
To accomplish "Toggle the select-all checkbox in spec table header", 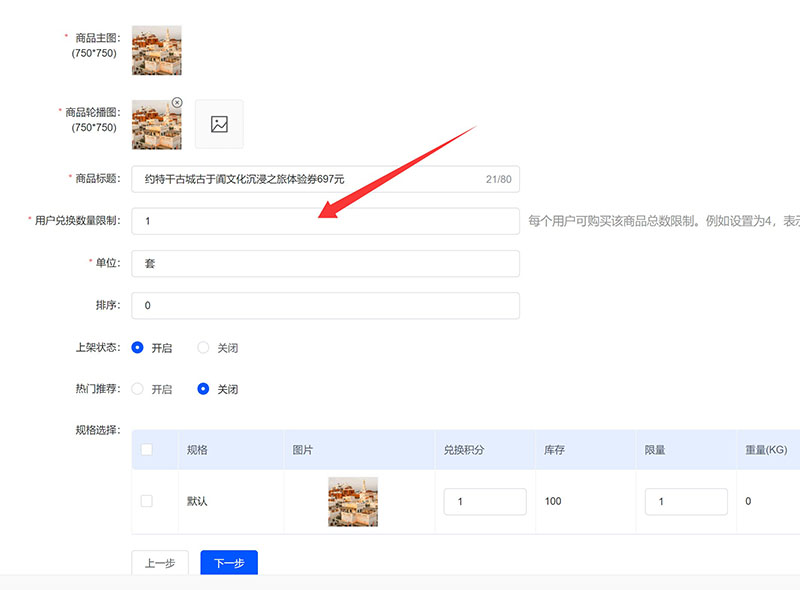I will point(147,450).
